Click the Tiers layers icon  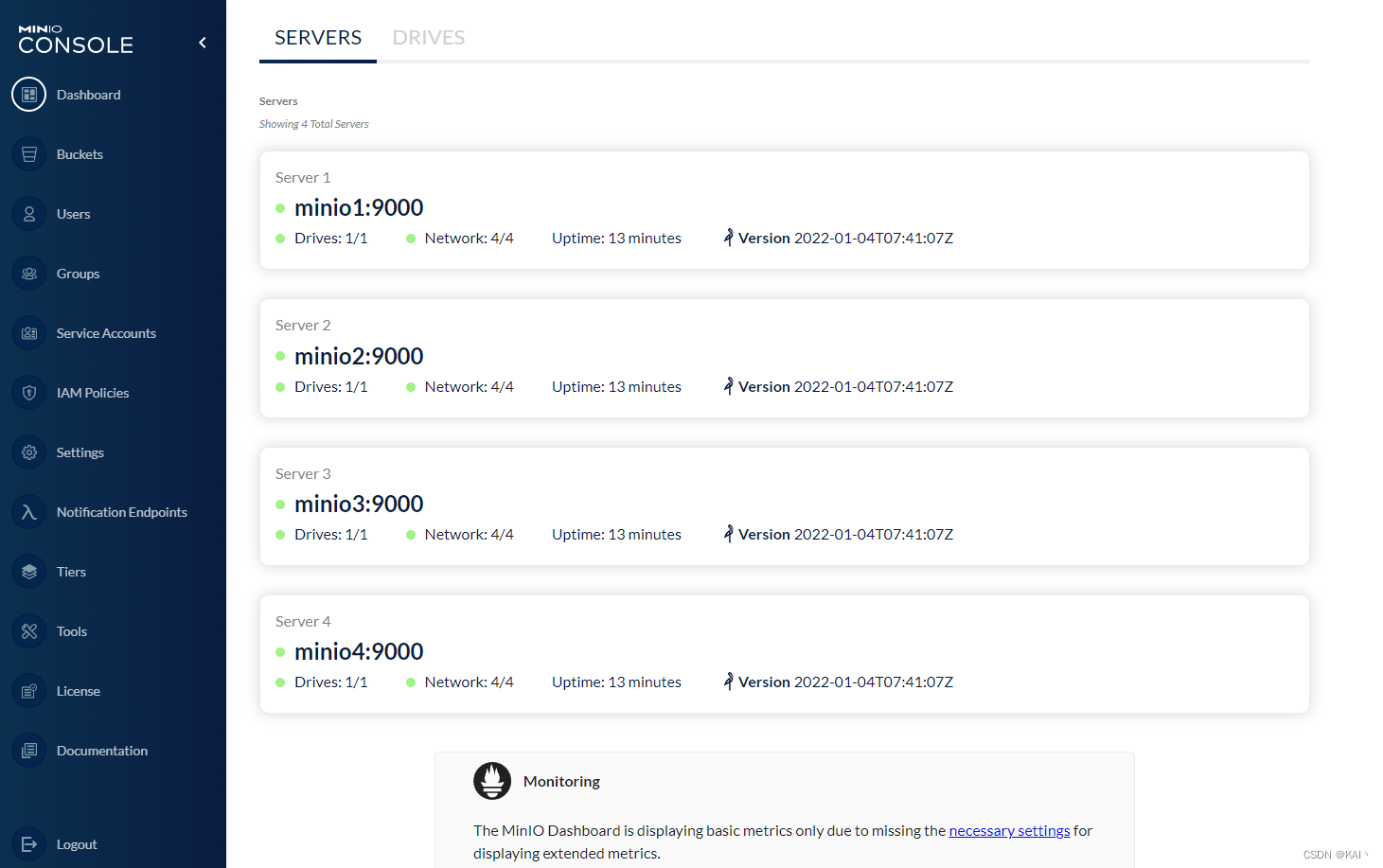[29, 572]
